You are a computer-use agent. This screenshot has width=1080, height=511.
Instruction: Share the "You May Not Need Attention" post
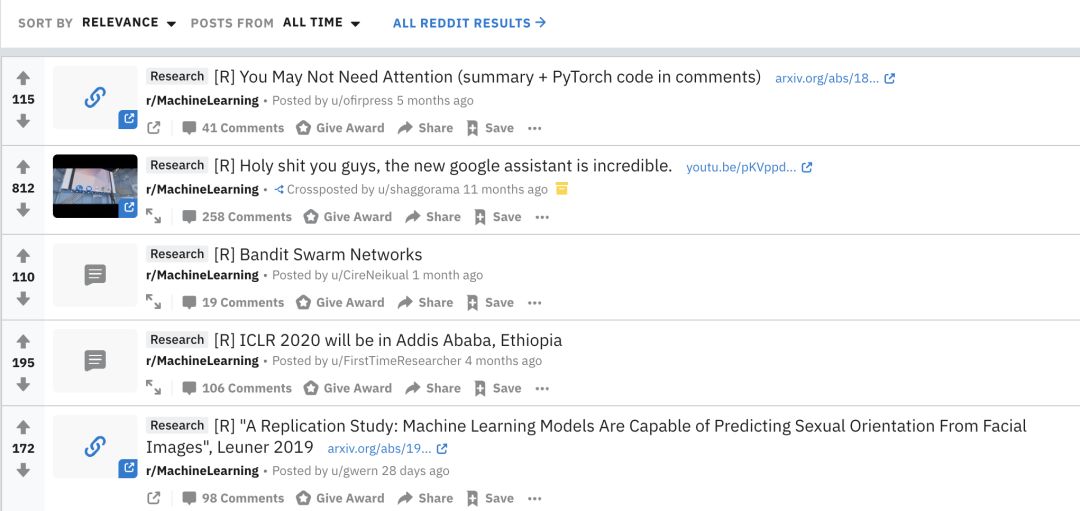pos(425,128)
